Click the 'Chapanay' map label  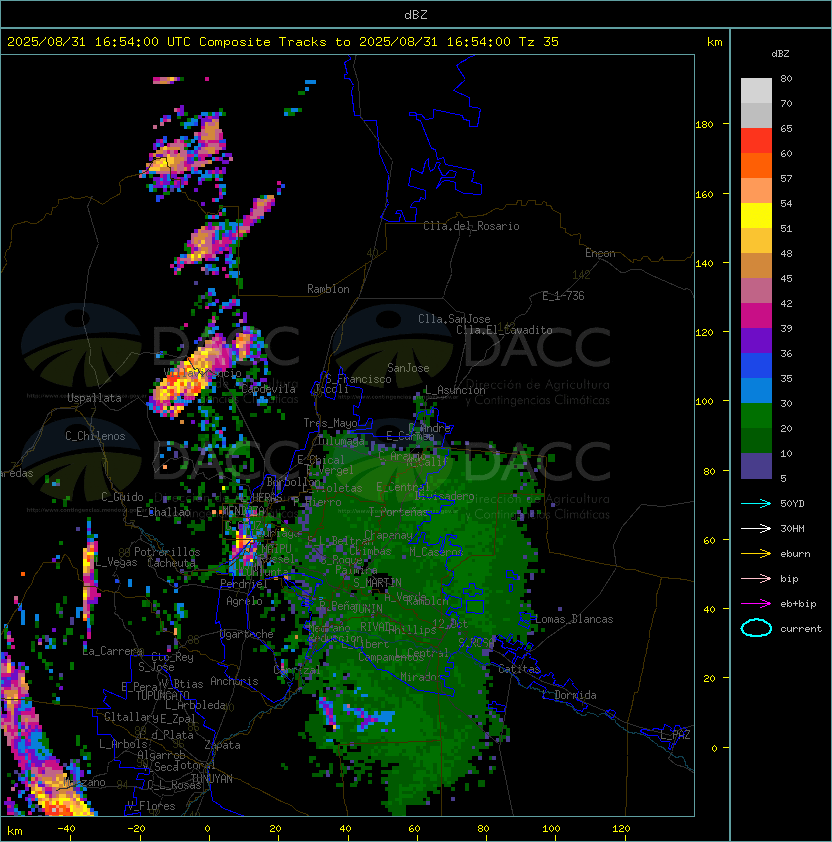[388, 535]
